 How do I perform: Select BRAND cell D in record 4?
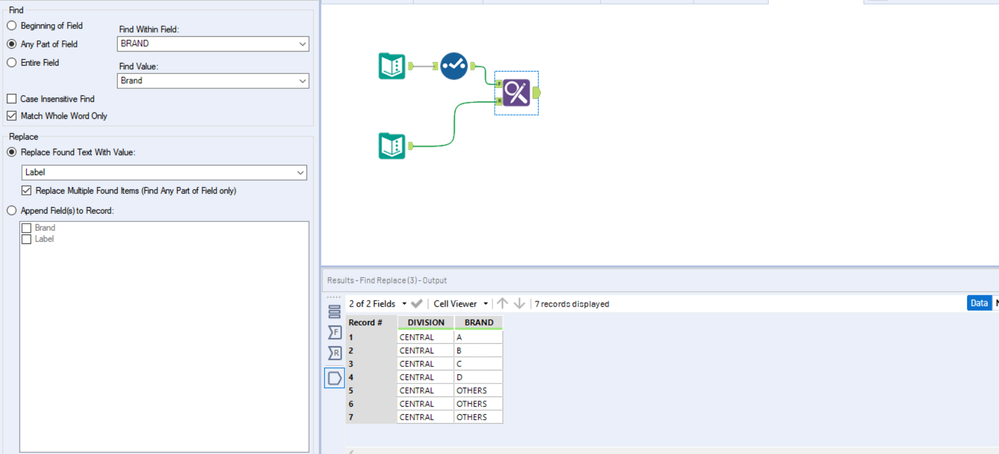478,377
